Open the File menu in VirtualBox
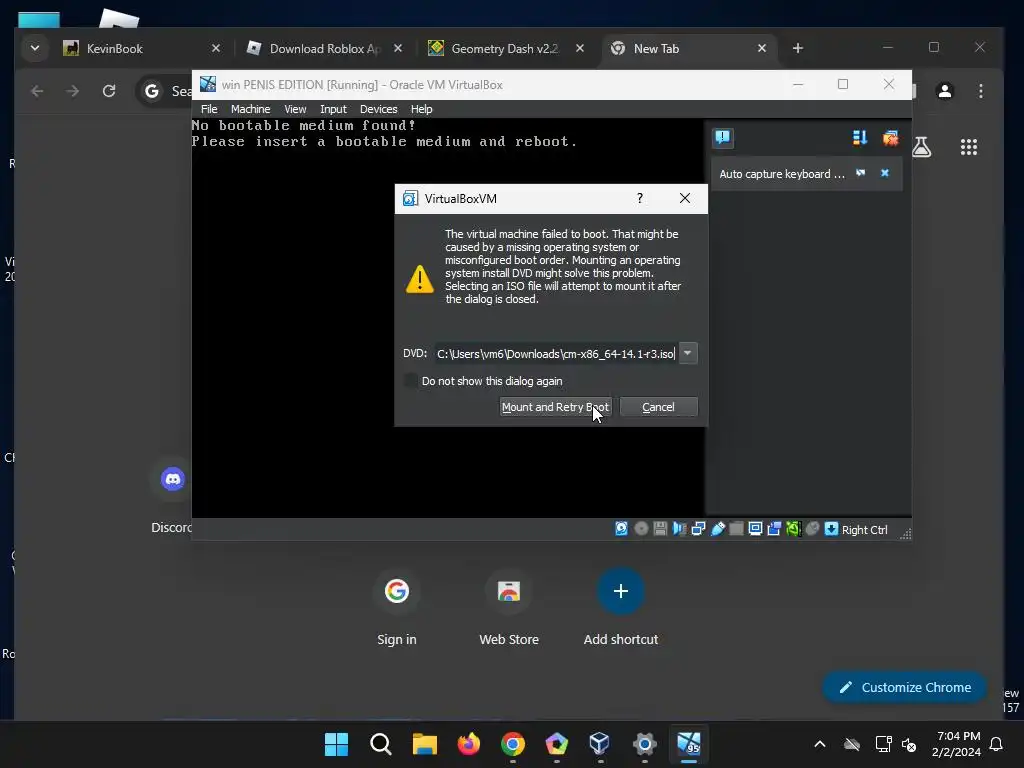The image size is (1024, 768). click(x=209, y=109)
